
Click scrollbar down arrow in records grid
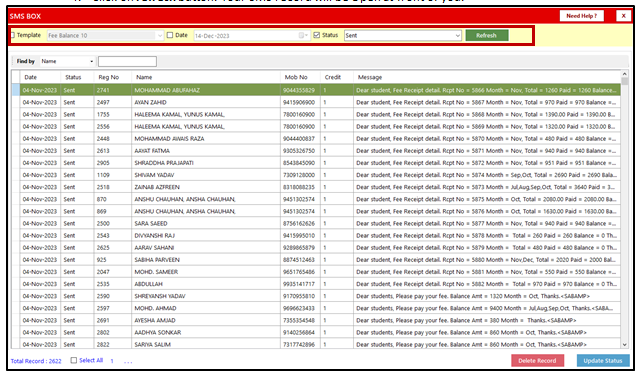pyautogui.click(x=624, y=345)
